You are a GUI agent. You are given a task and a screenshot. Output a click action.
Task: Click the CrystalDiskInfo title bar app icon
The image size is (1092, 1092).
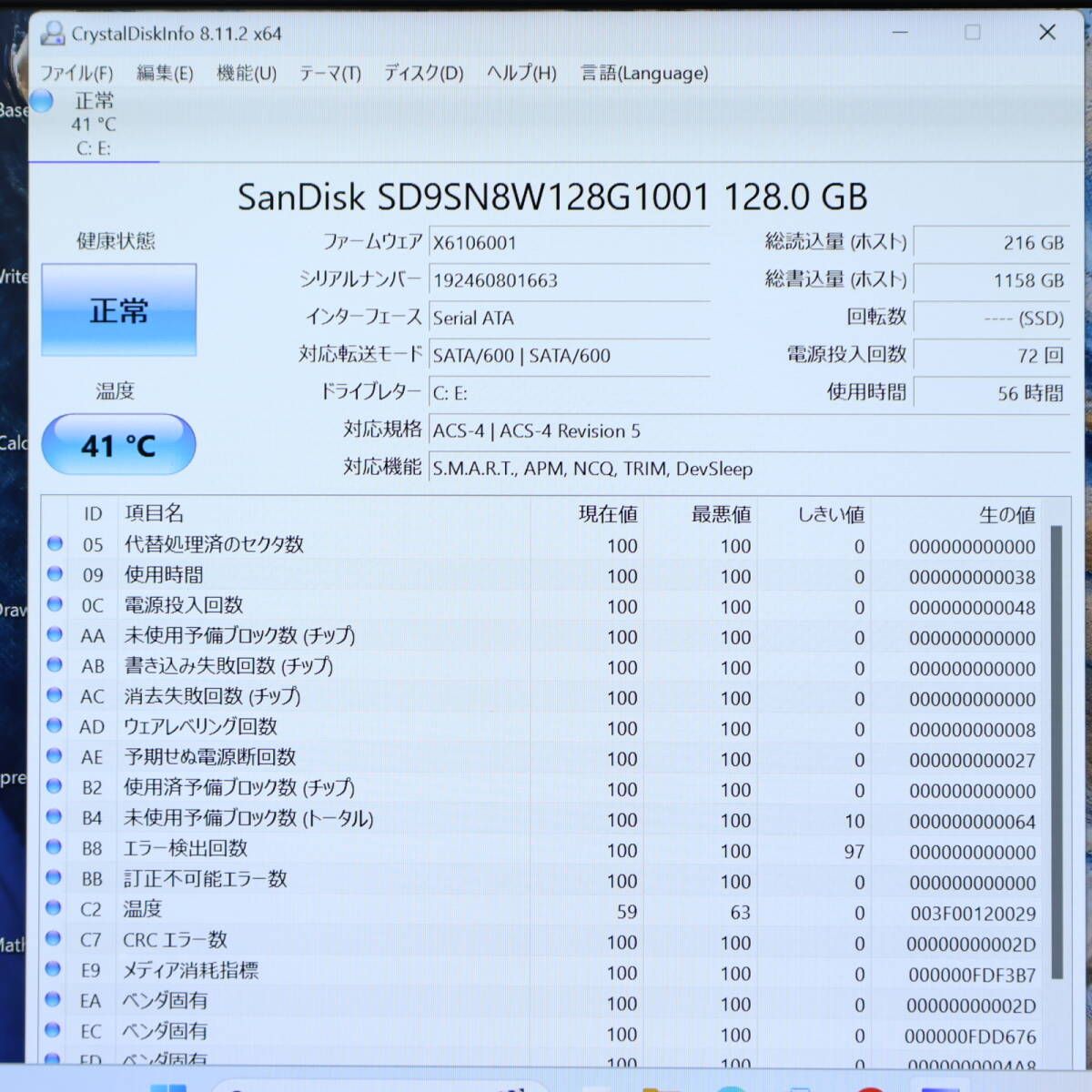[53, 34]
